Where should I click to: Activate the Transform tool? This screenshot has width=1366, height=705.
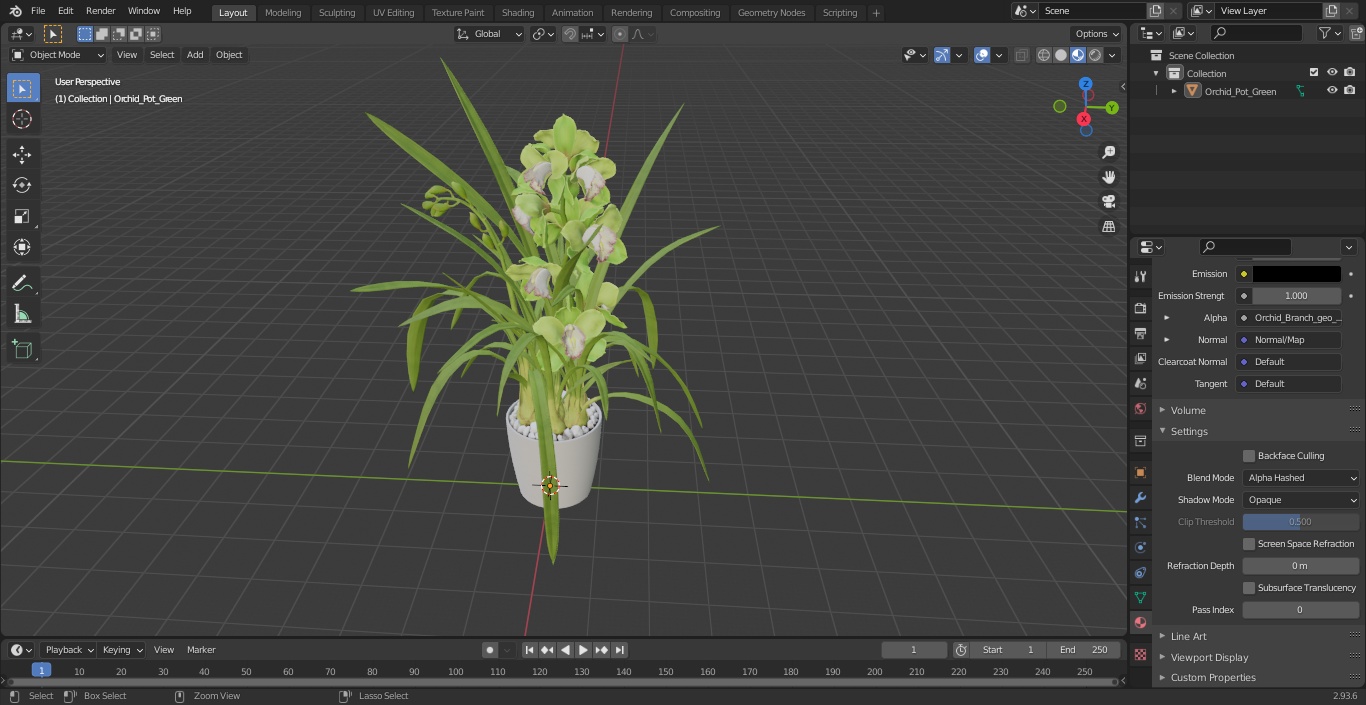coord(22,247)
